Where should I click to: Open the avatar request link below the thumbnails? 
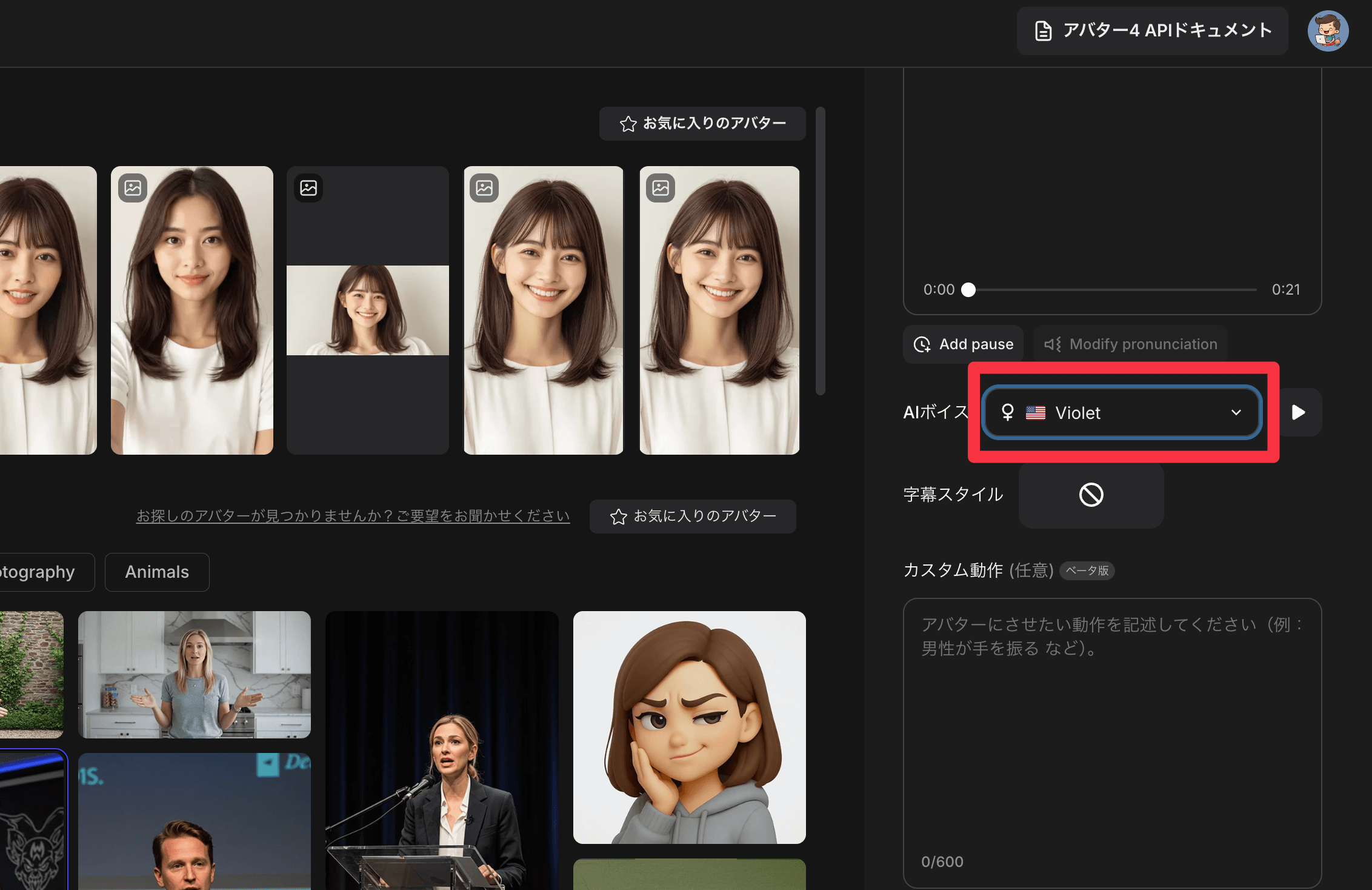pos(353,516)
